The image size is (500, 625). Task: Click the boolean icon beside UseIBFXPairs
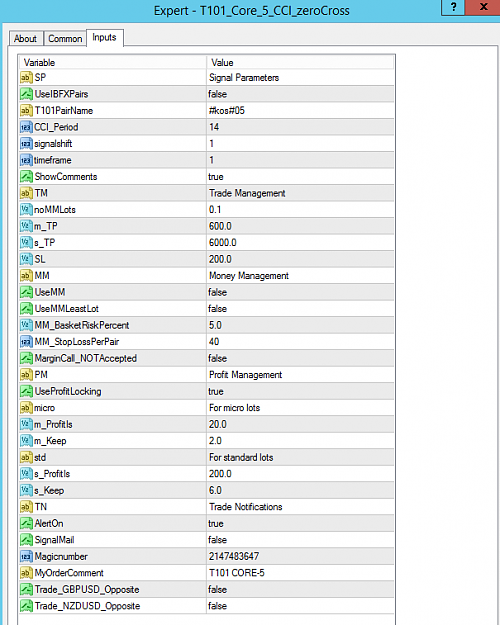26,94
